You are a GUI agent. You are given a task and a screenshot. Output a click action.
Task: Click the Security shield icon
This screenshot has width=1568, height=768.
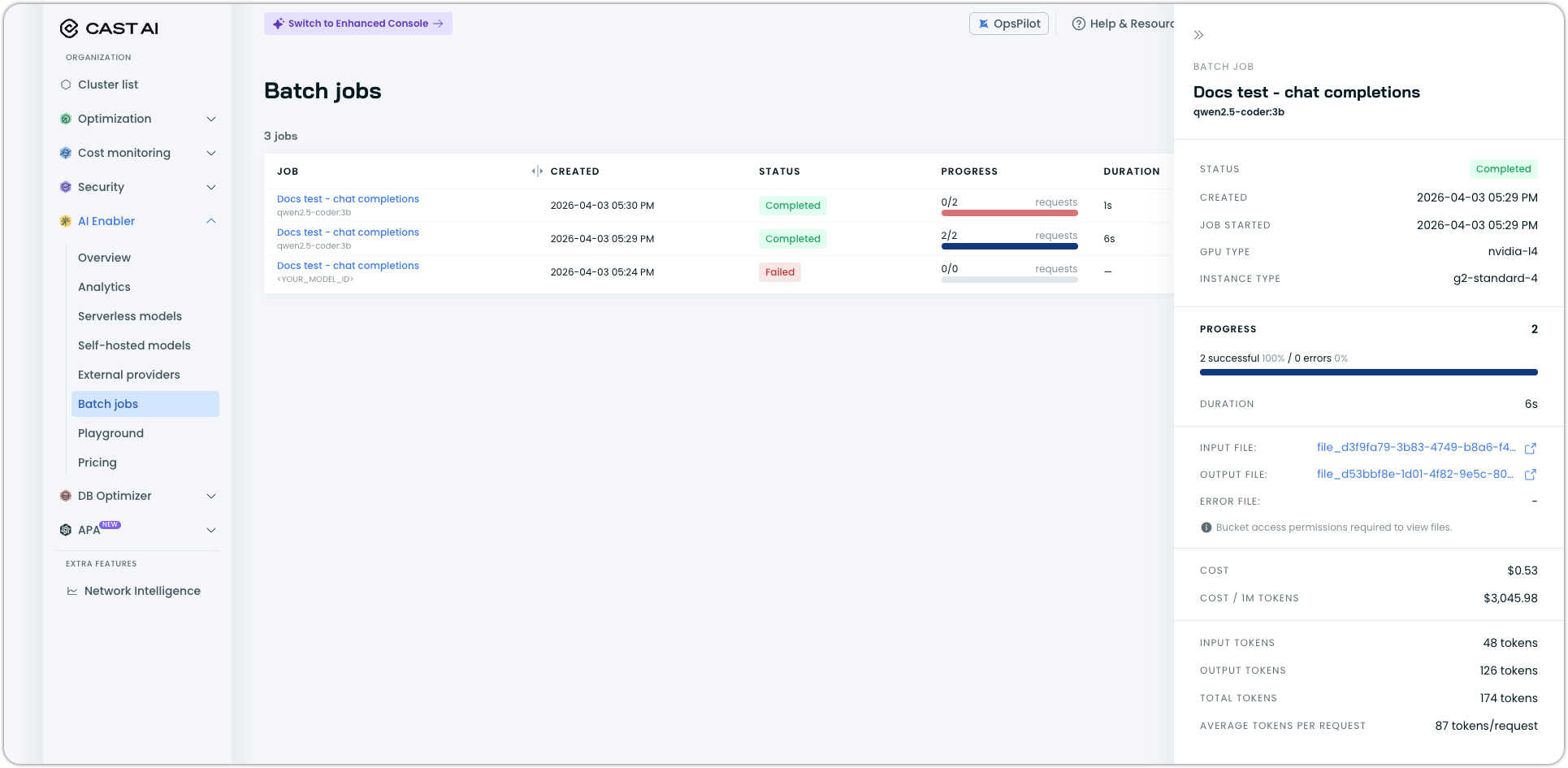click(66, 187)
